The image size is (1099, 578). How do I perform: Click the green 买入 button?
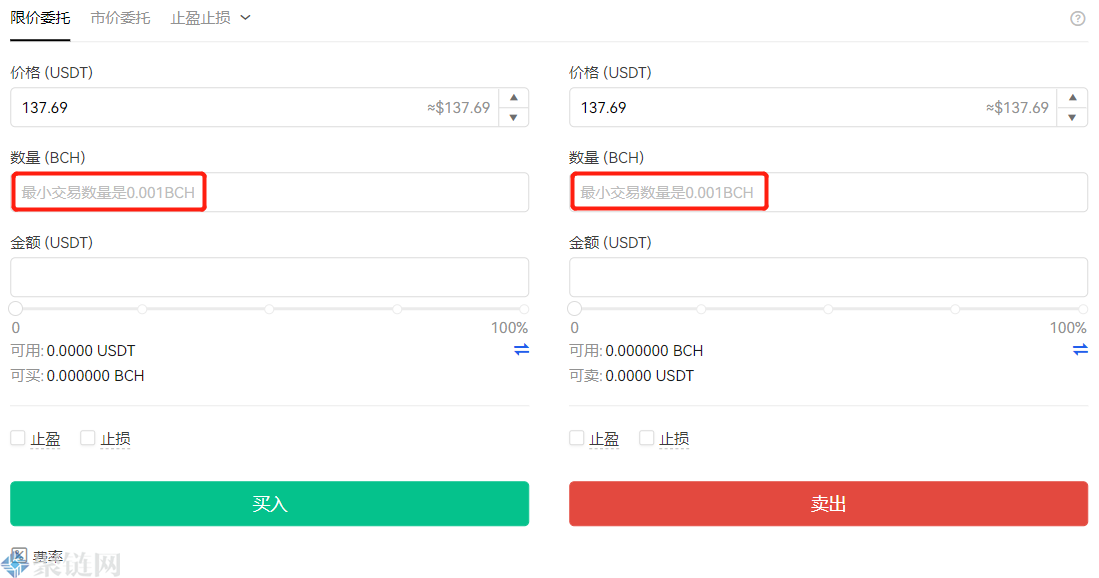pos(269,503)
